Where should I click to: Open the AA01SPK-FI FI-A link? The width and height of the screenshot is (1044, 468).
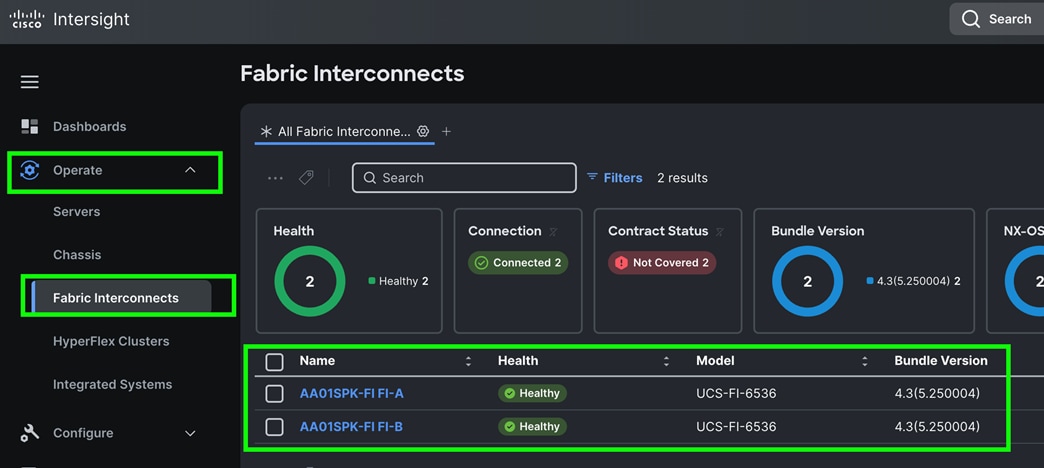click(352, 393)
